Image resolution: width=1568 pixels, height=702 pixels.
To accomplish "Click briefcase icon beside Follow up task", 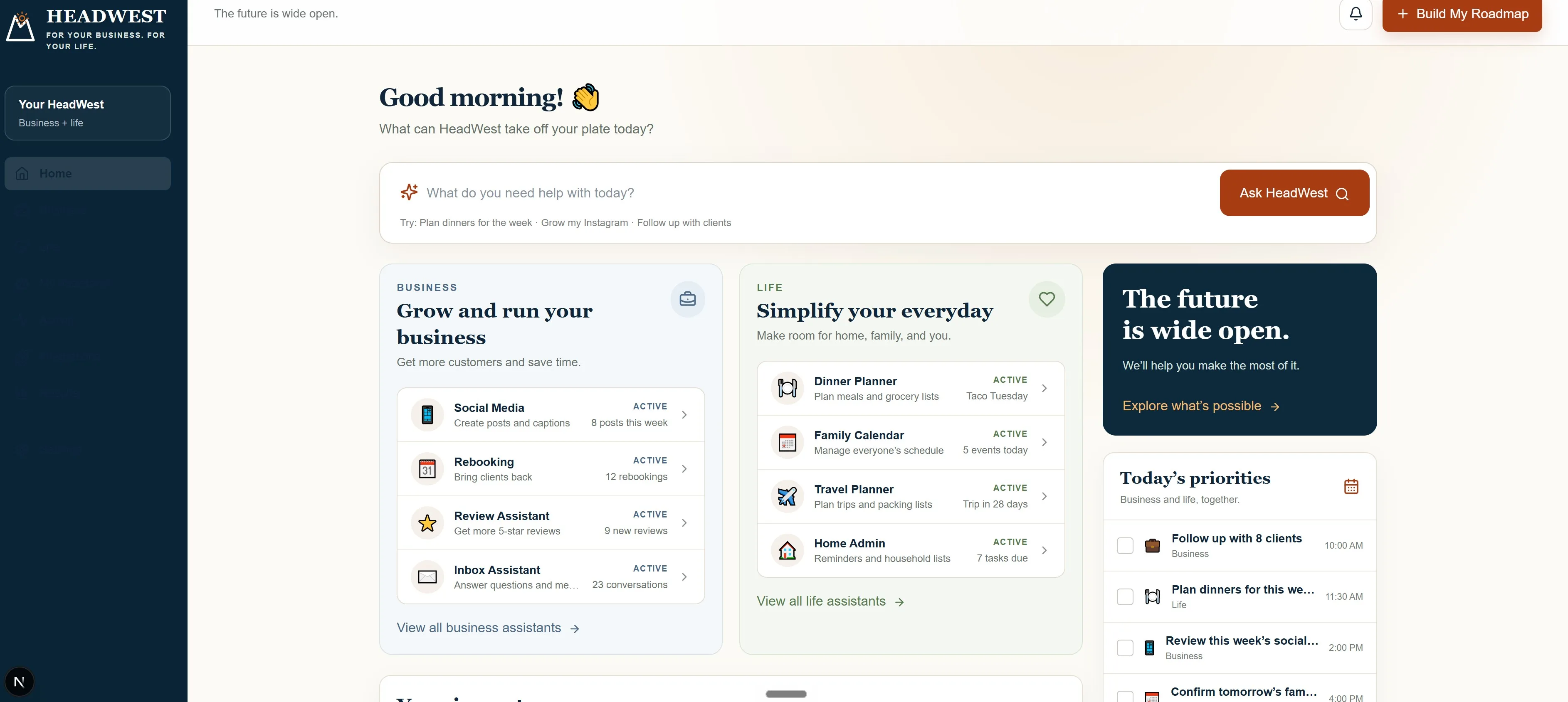I will click(x=1152, y=546).
